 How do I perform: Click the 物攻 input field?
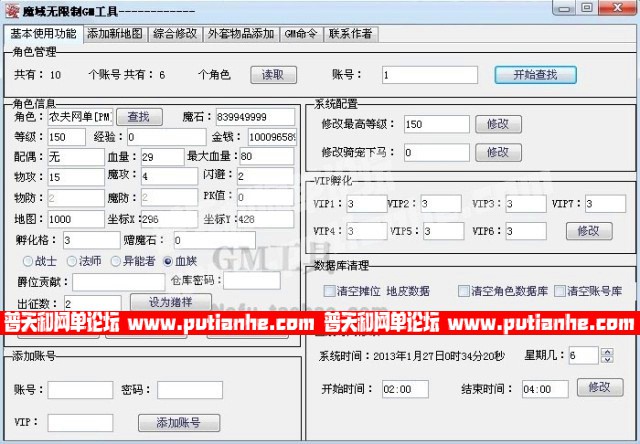pos(76,177)
